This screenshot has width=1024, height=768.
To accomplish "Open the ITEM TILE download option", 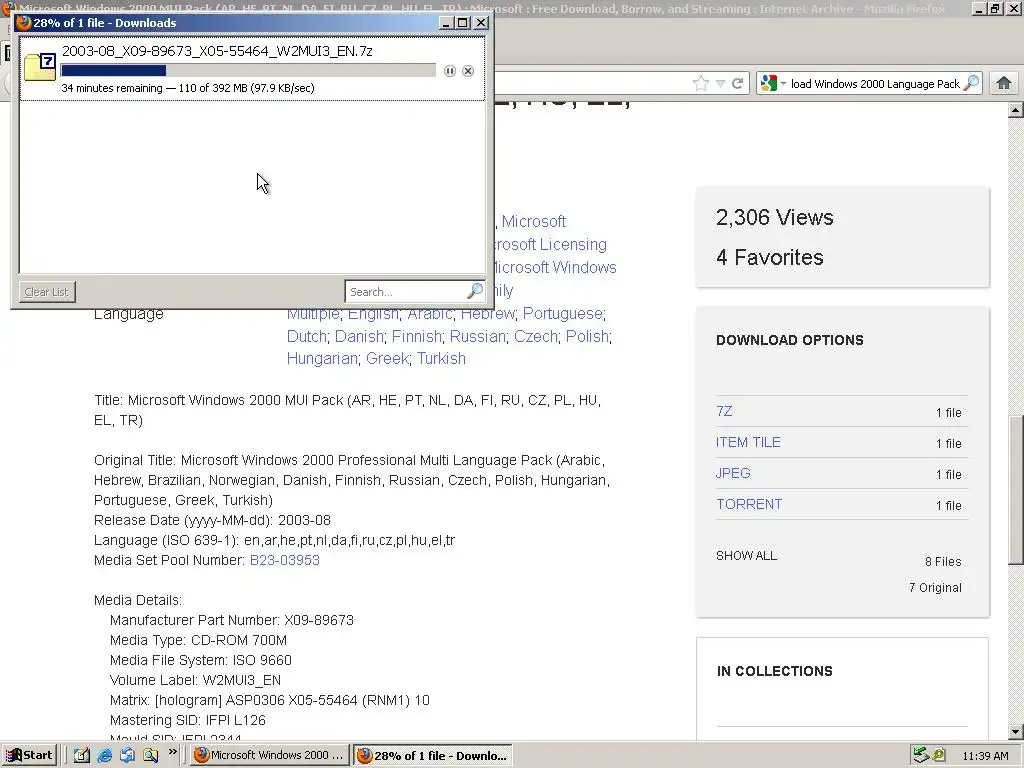I will 748,442.
